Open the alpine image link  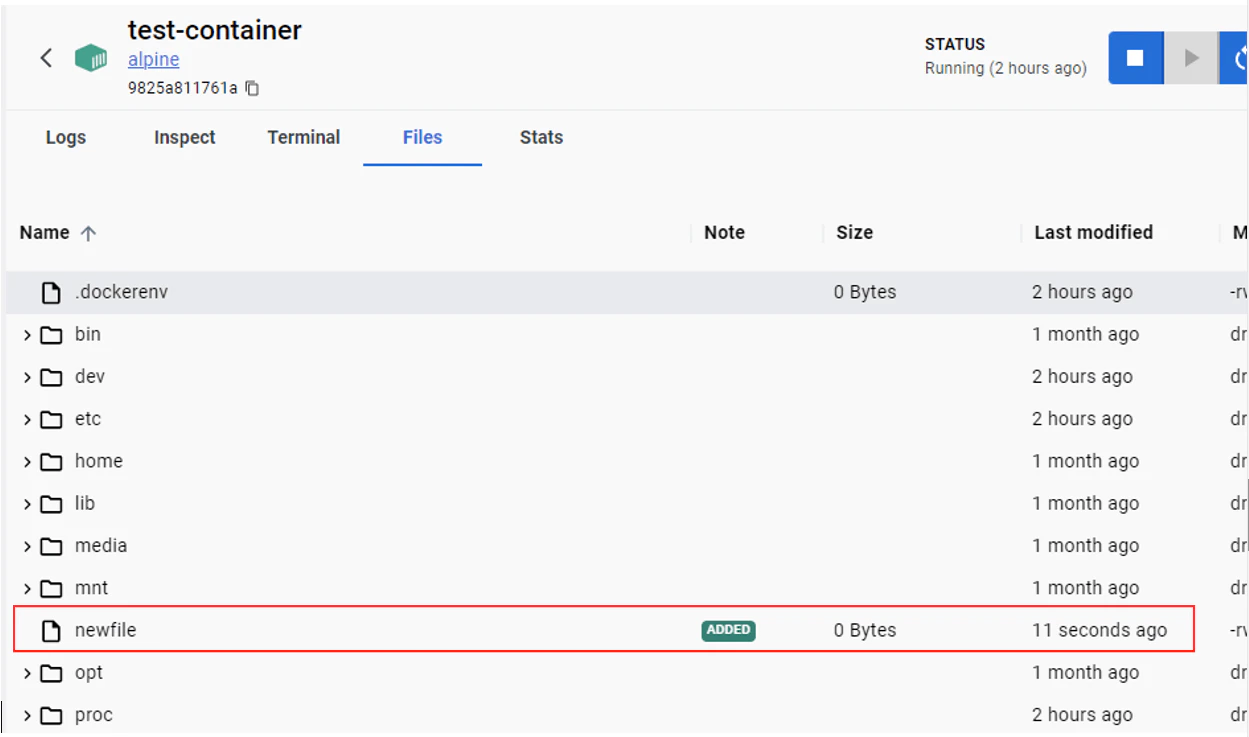153,59
